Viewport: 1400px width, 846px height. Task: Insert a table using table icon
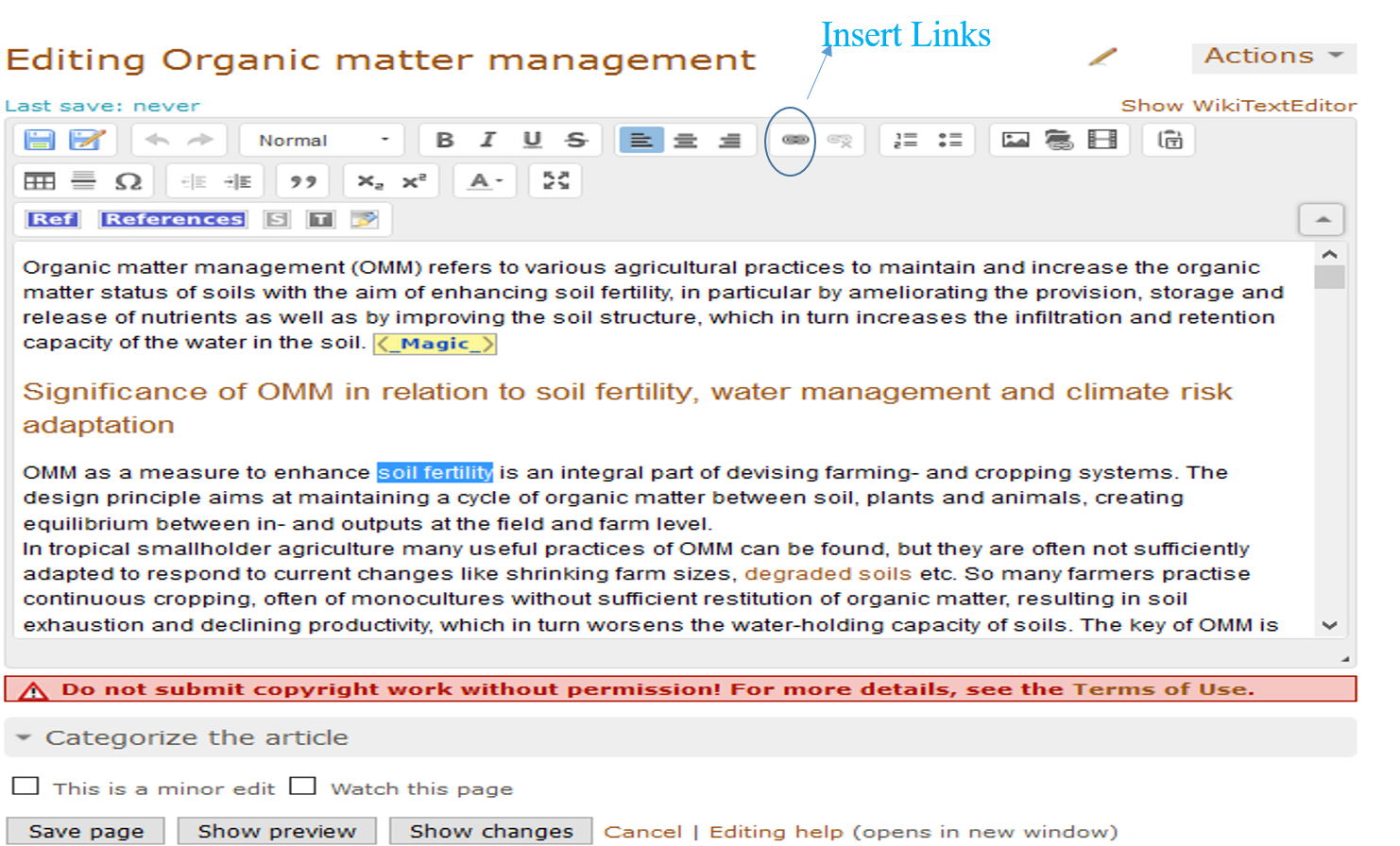click(x=39, y=181)
